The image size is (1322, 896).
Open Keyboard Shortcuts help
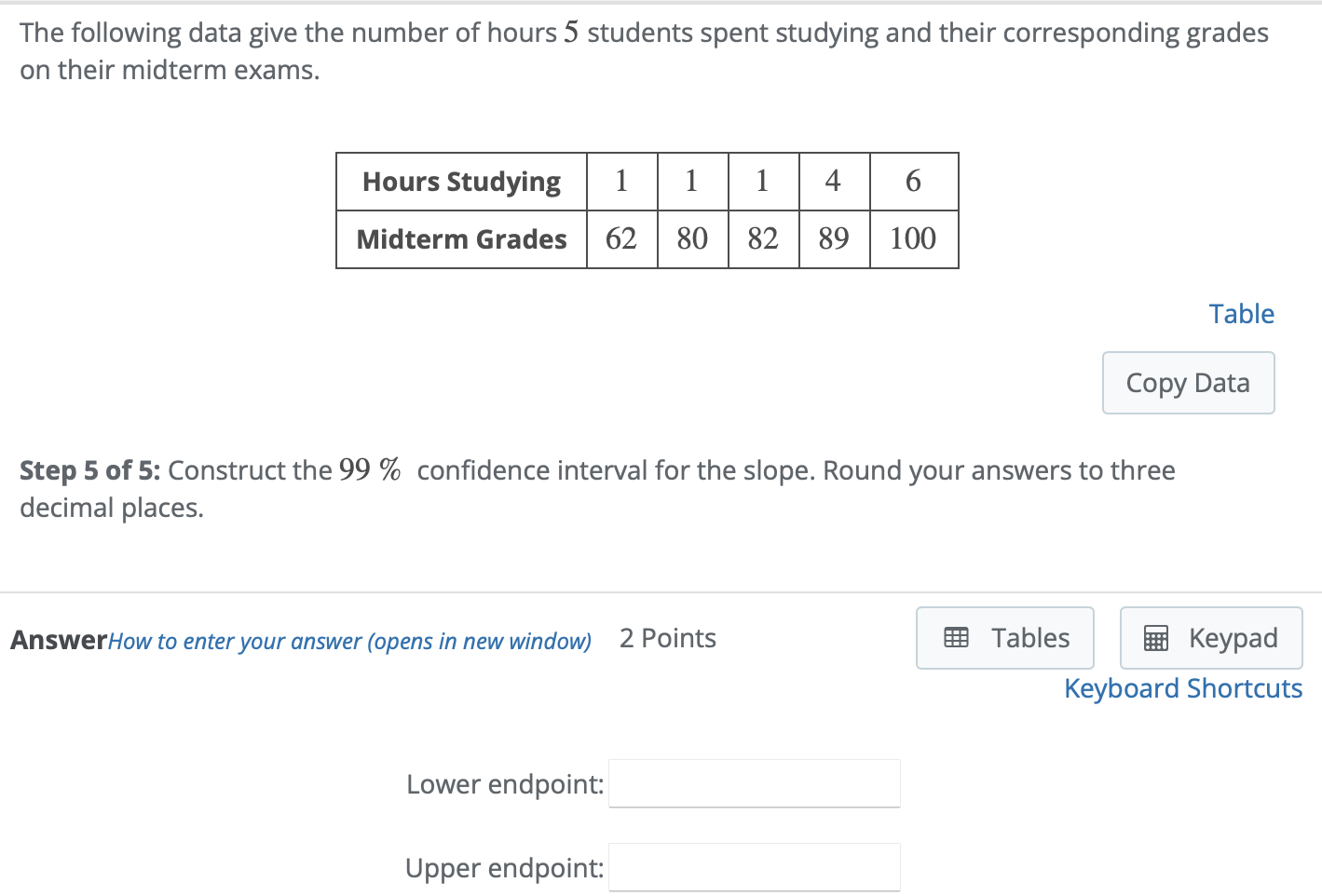coord(1183,688)
